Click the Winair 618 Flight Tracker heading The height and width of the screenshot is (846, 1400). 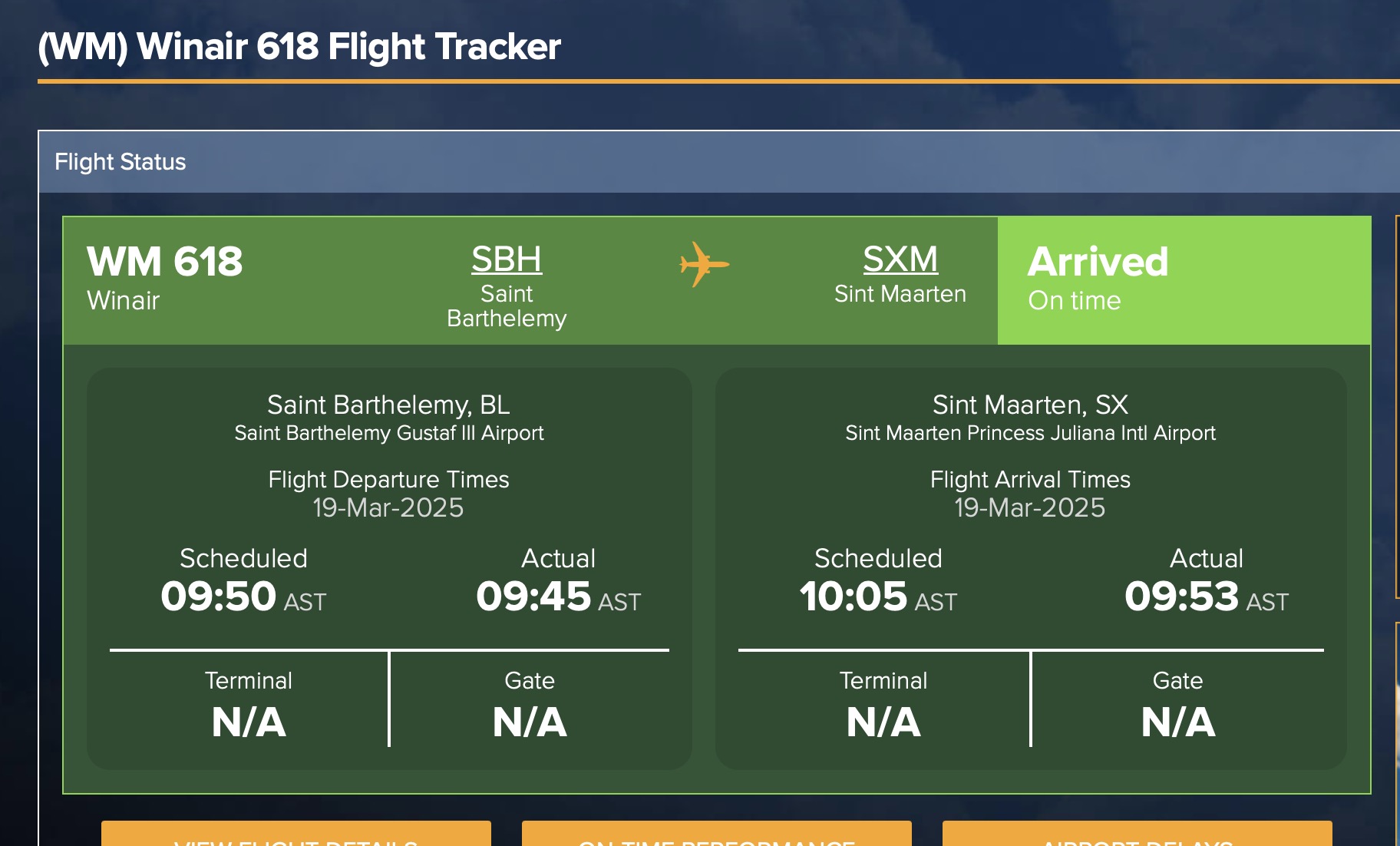tap(299, 47)
